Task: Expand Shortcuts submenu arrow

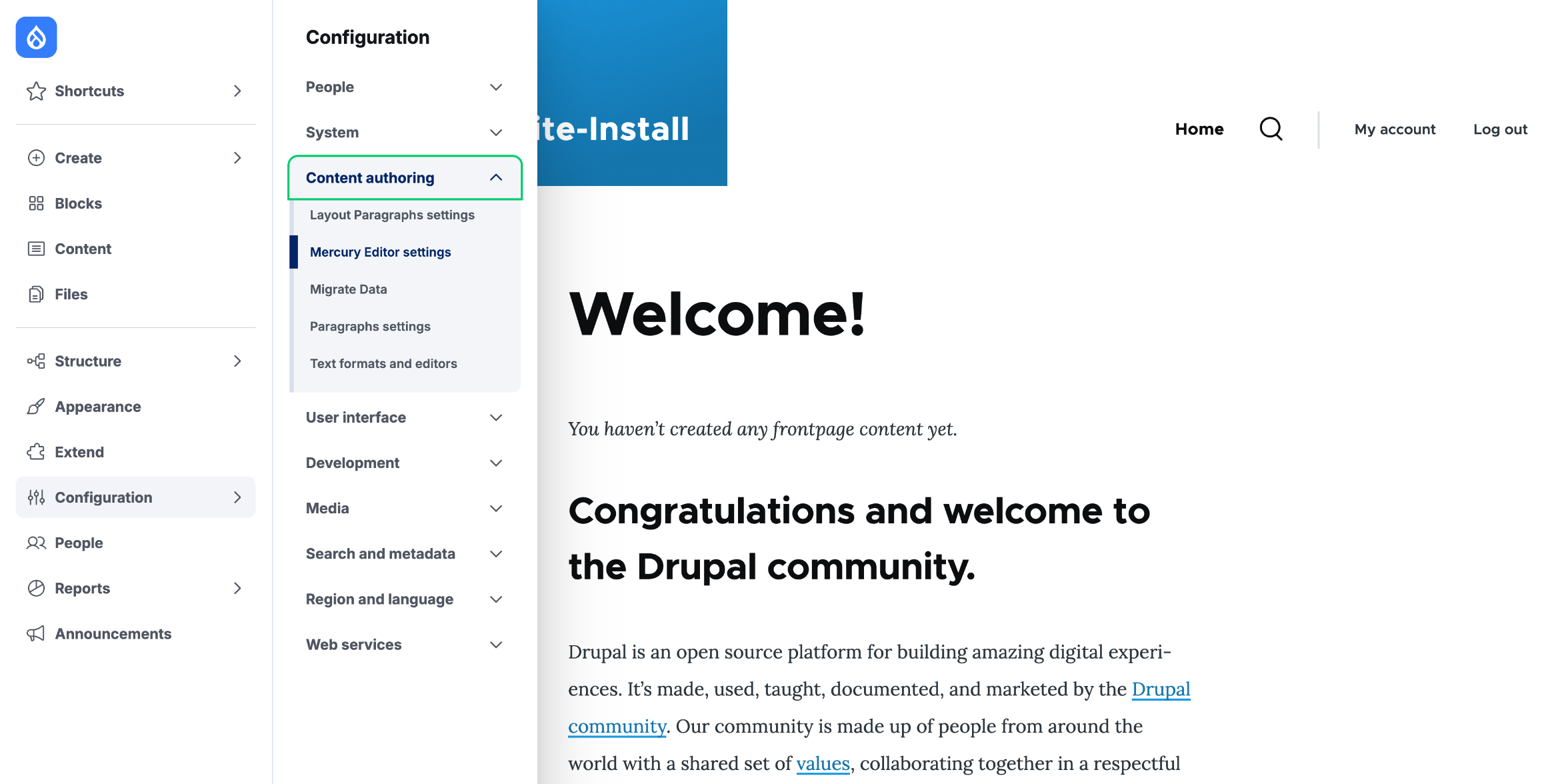Action: pyautogui.click(x=237, y=91)
